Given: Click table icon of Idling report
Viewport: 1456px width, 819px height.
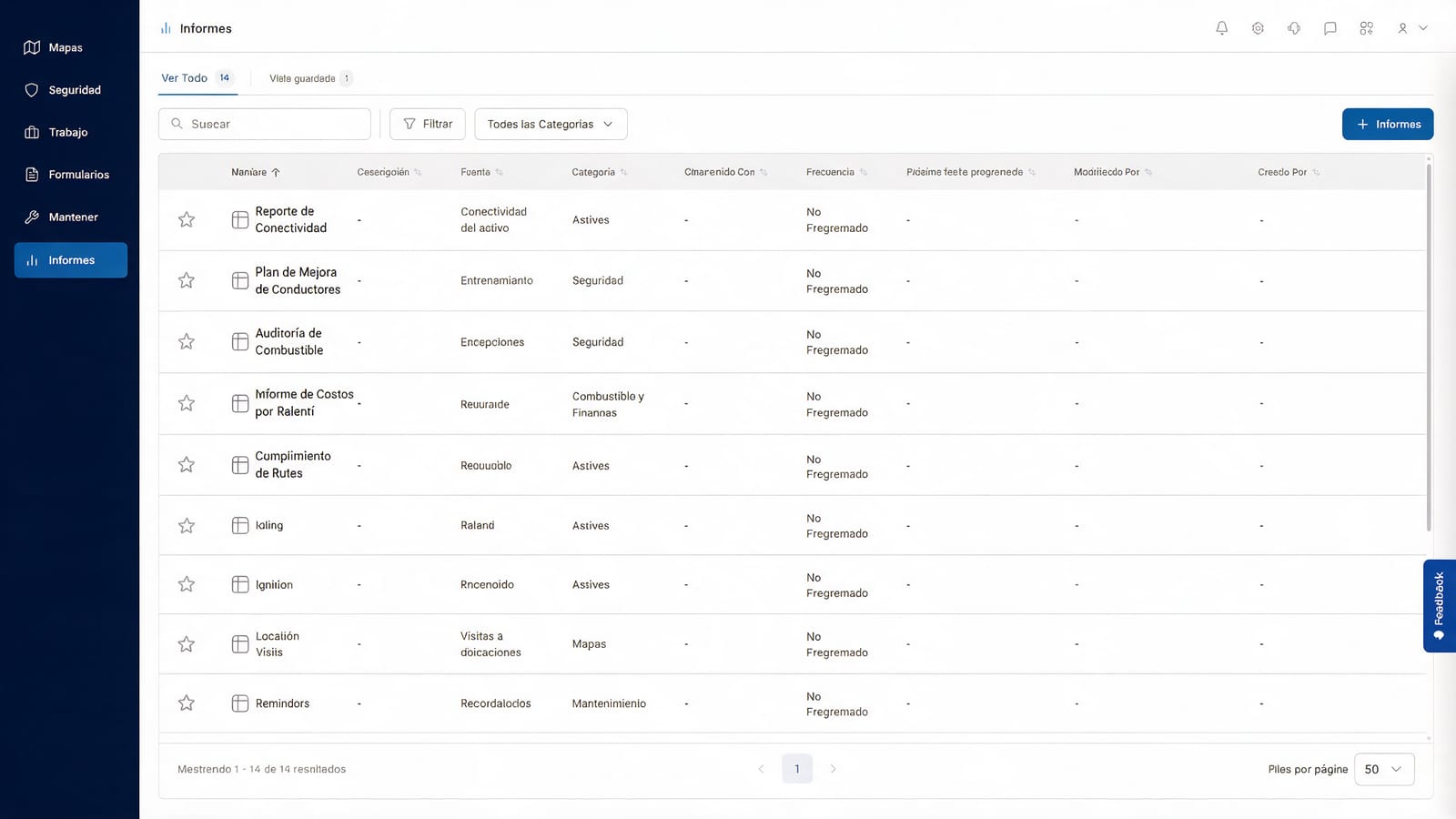Looking at the screenshot, I should click(x=240, y=525).
